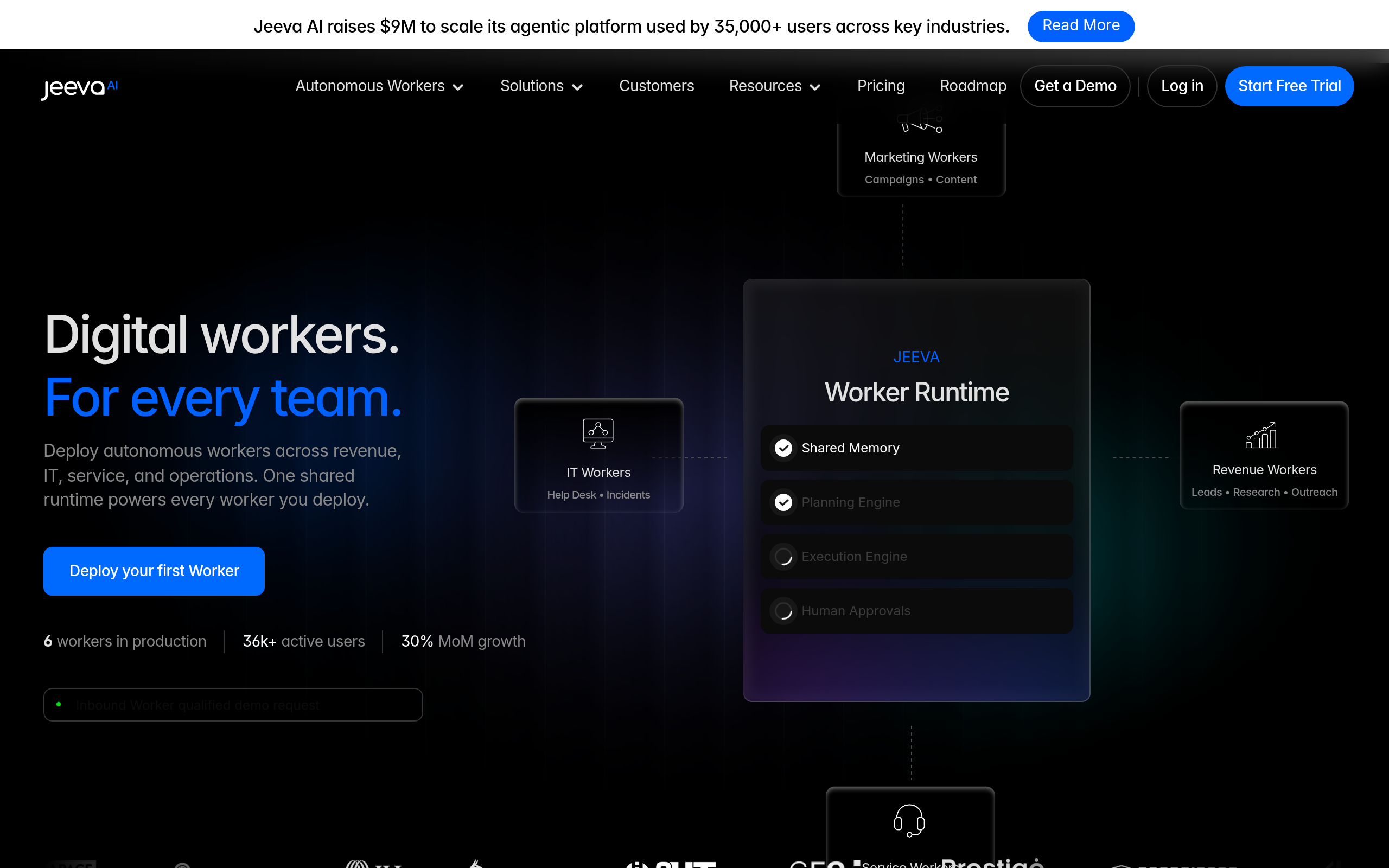This screenshot has height=868, width=1389.
Task: Go to the Customers page
Action: coord(657,86)
